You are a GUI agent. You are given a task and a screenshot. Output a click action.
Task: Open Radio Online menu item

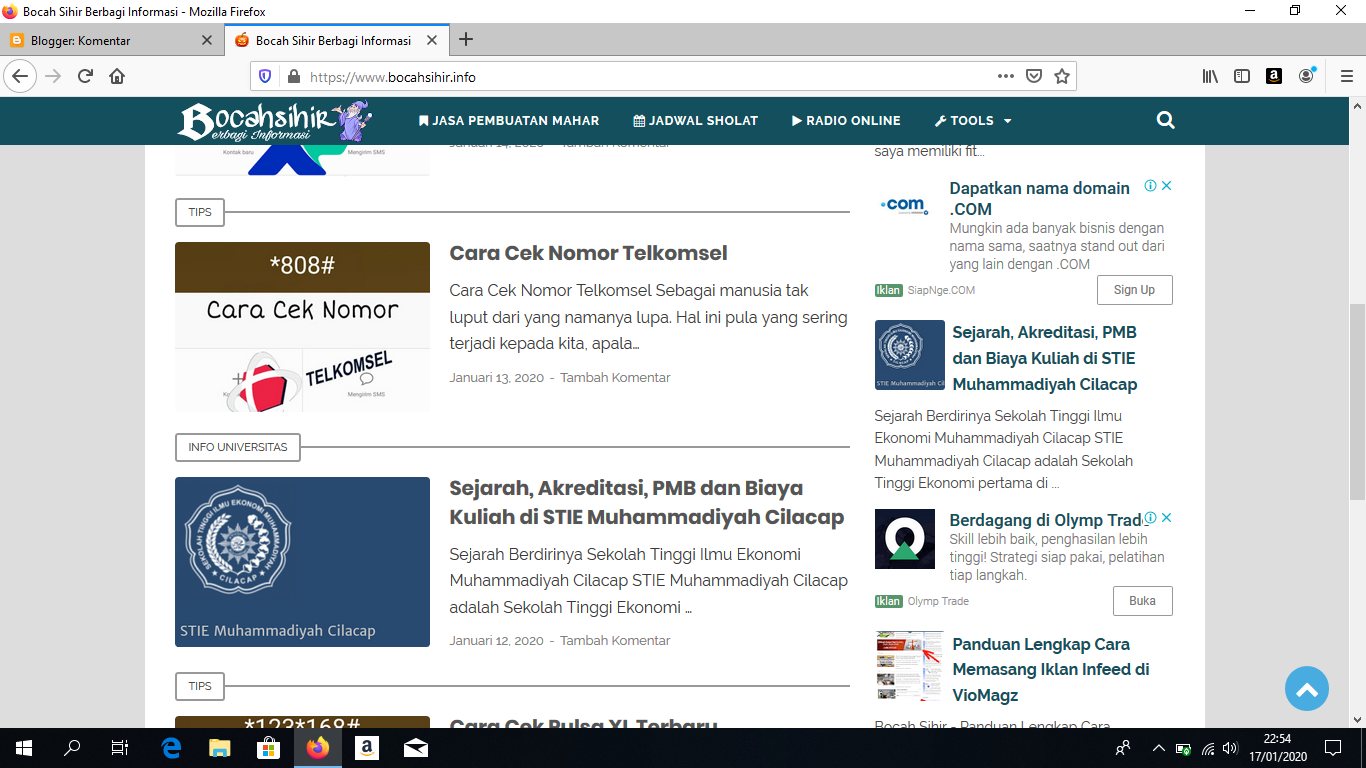tap(846, 120)
